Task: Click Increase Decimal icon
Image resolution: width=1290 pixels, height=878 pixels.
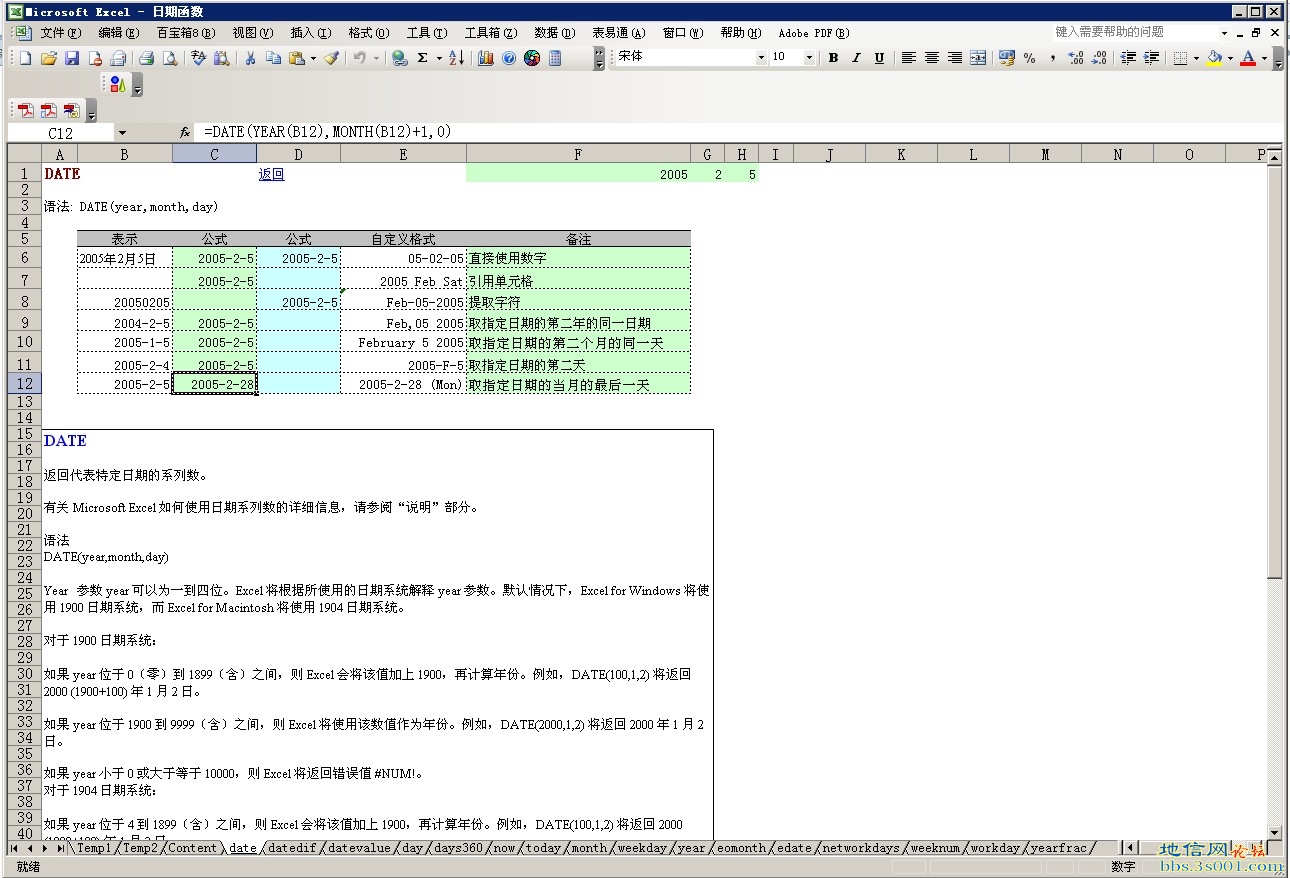Action: (x=1076, y=58)
